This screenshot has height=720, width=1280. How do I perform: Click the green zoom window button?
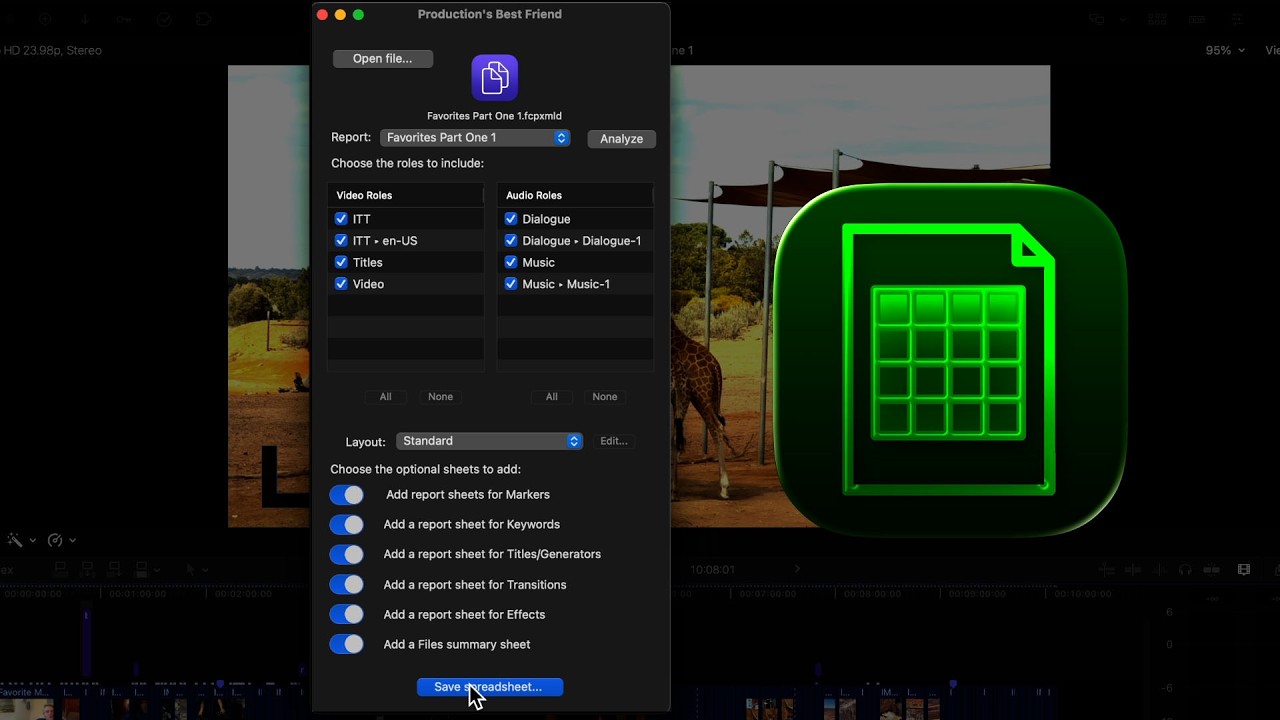(x=358, y=14)
